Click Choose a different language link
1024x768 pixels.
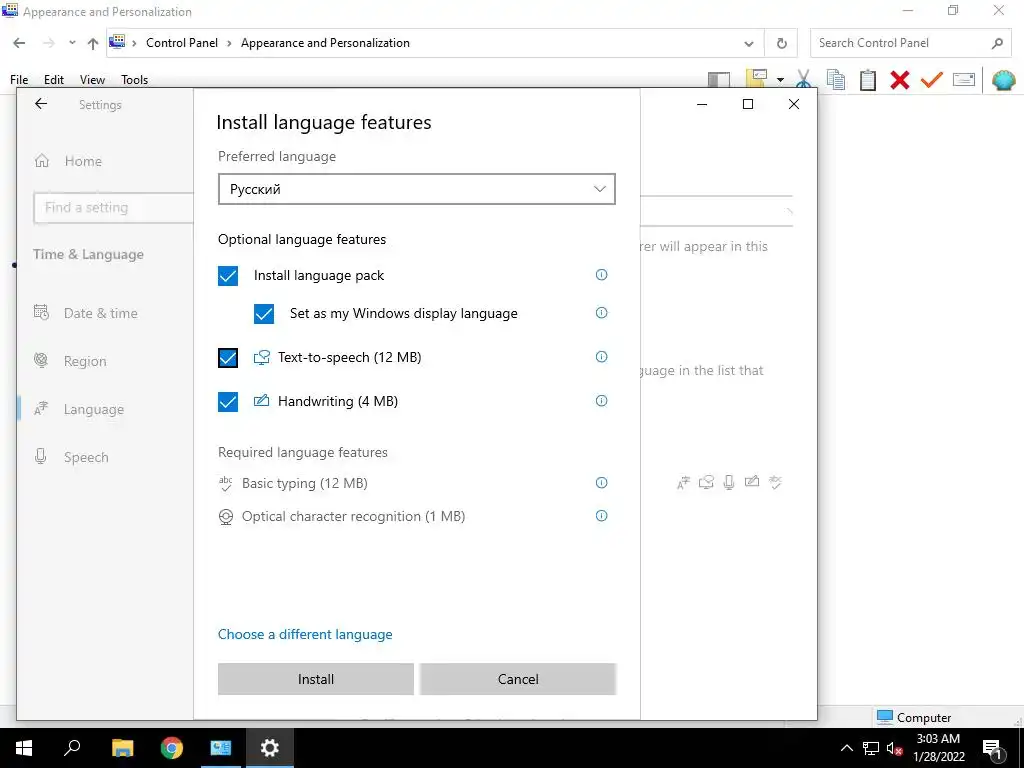tap(305, 634)
